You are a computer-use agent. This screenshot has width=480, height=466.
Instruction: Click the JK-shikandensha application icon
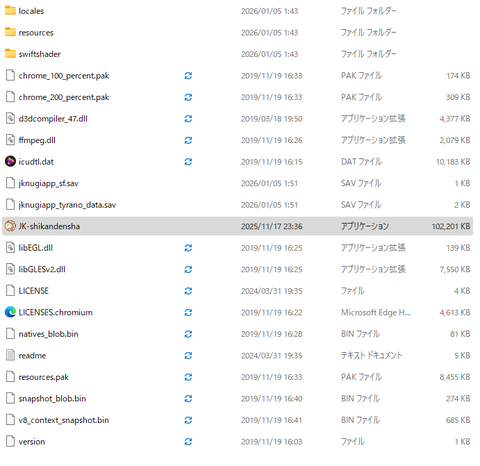(x=10, y=226)
